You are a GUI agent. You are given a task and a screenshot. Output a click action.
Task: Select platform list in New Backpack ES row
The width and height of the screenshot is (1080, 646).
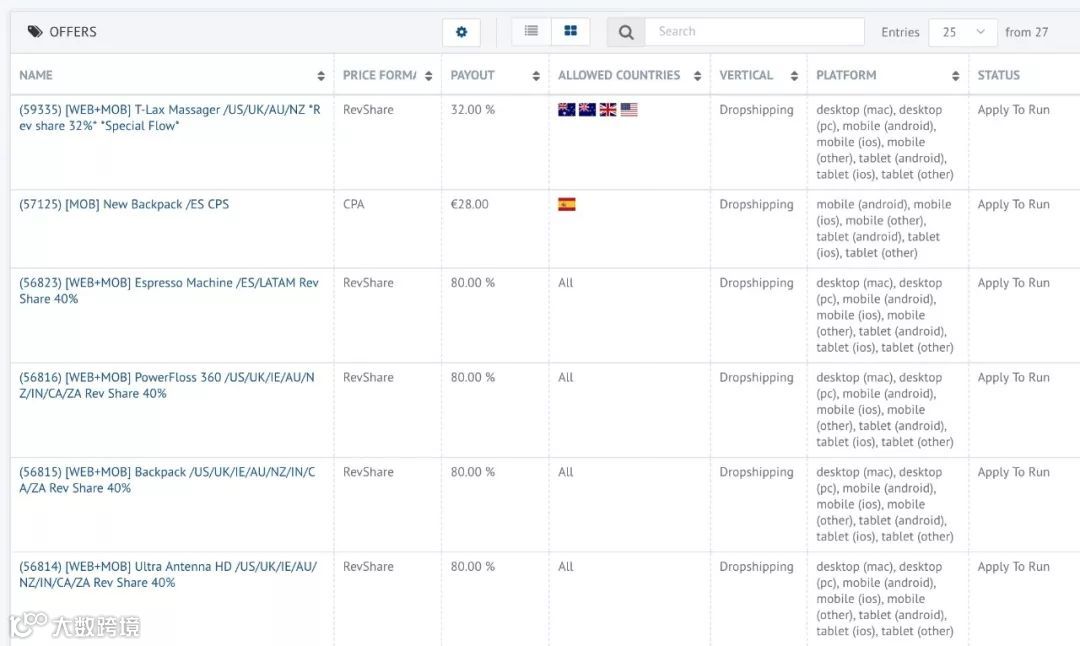[x=884, y=229]
